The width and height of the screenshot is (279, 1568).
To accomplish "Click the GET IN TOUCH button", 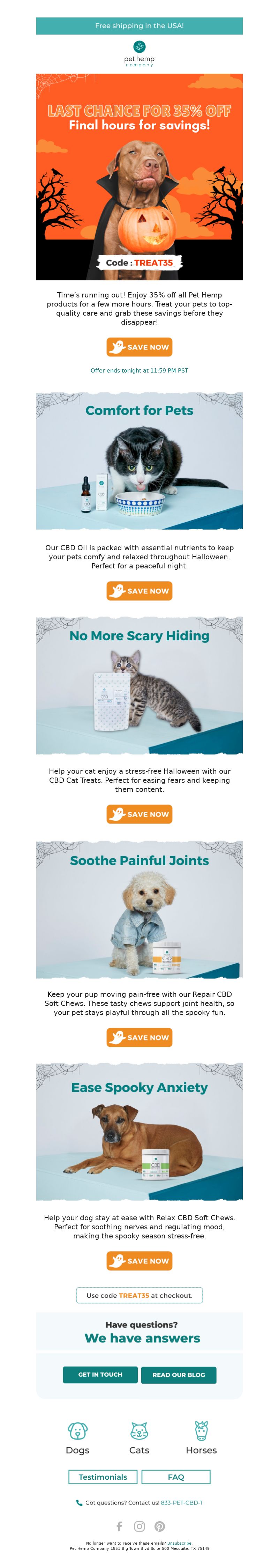I will [100, 1374].
